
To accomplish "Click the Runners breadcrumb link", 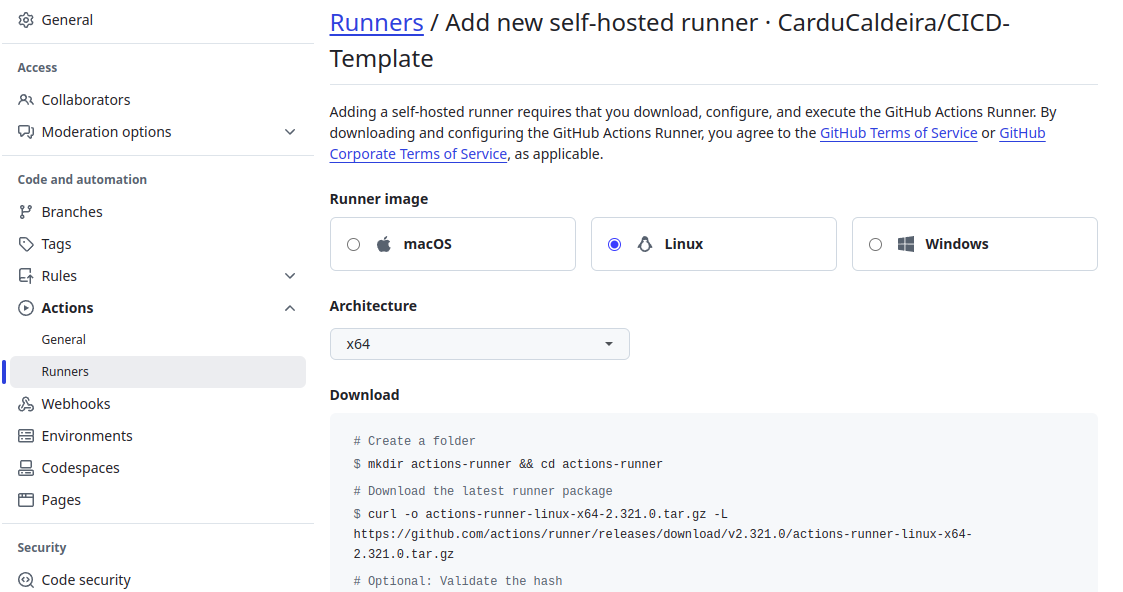I will (x=376, y=23).
